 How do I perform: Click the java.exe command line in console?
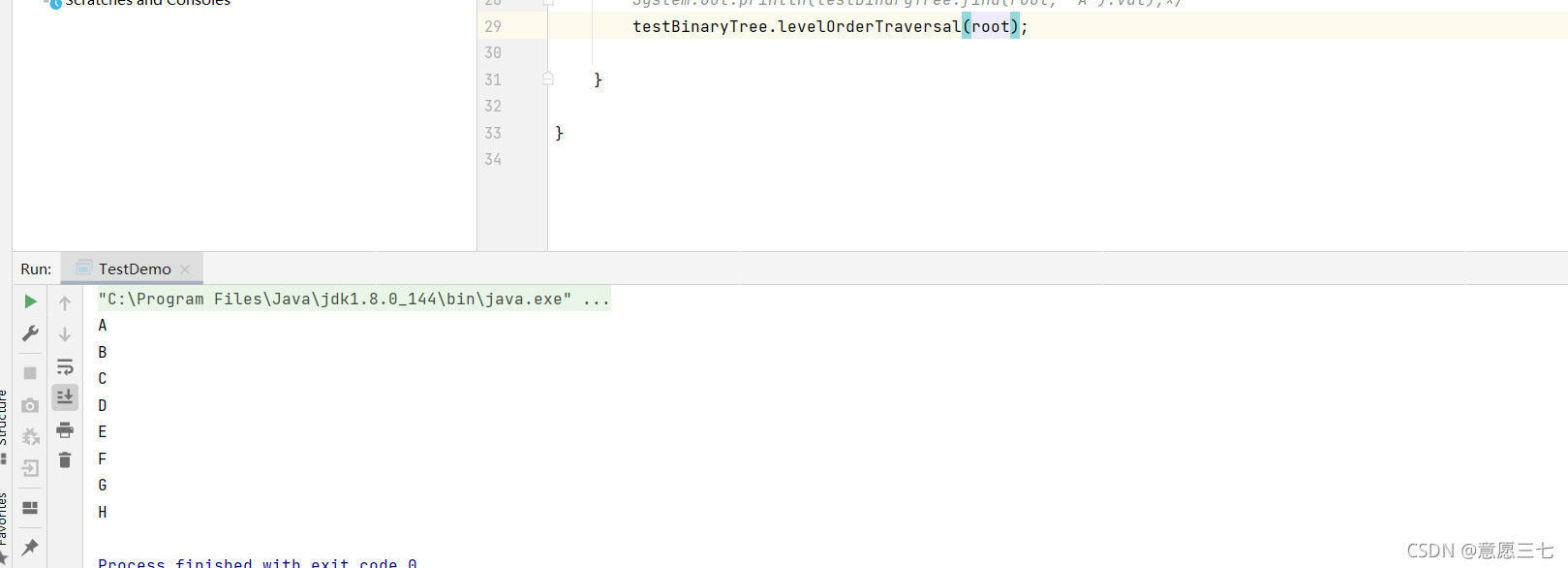pyautogui.click(x=354, y=300)
